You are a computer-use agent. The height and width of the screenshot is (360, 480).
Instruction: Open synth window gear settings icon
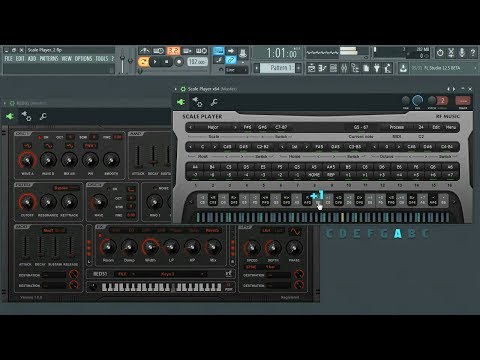pos(26,116)
